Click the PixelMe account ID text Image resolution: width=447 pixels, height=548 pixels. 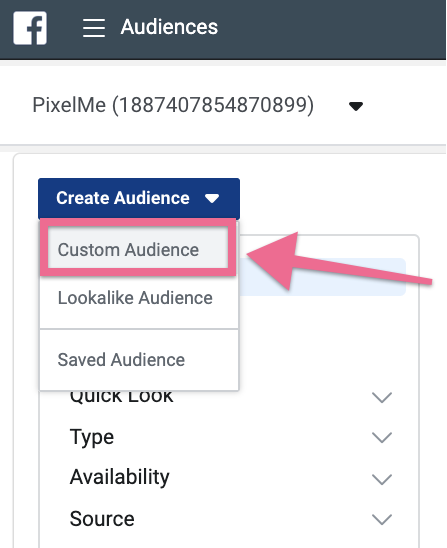point(212,105)
